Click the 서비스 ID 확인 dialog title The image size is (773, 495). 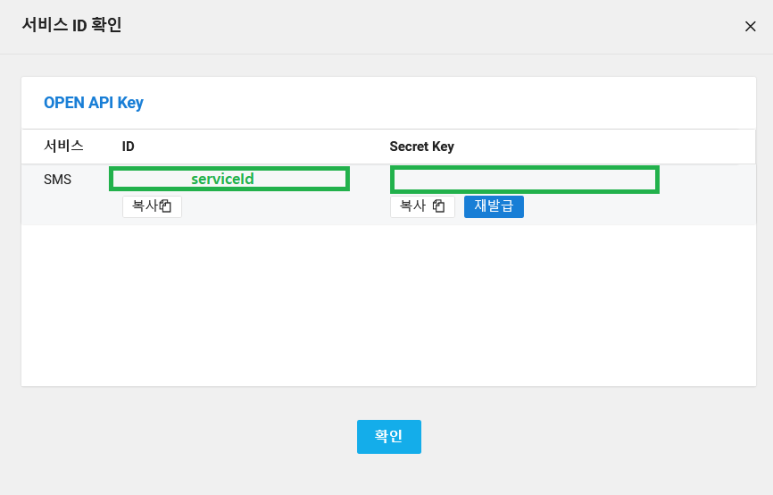pyautogui.click(x=72, y=25)
